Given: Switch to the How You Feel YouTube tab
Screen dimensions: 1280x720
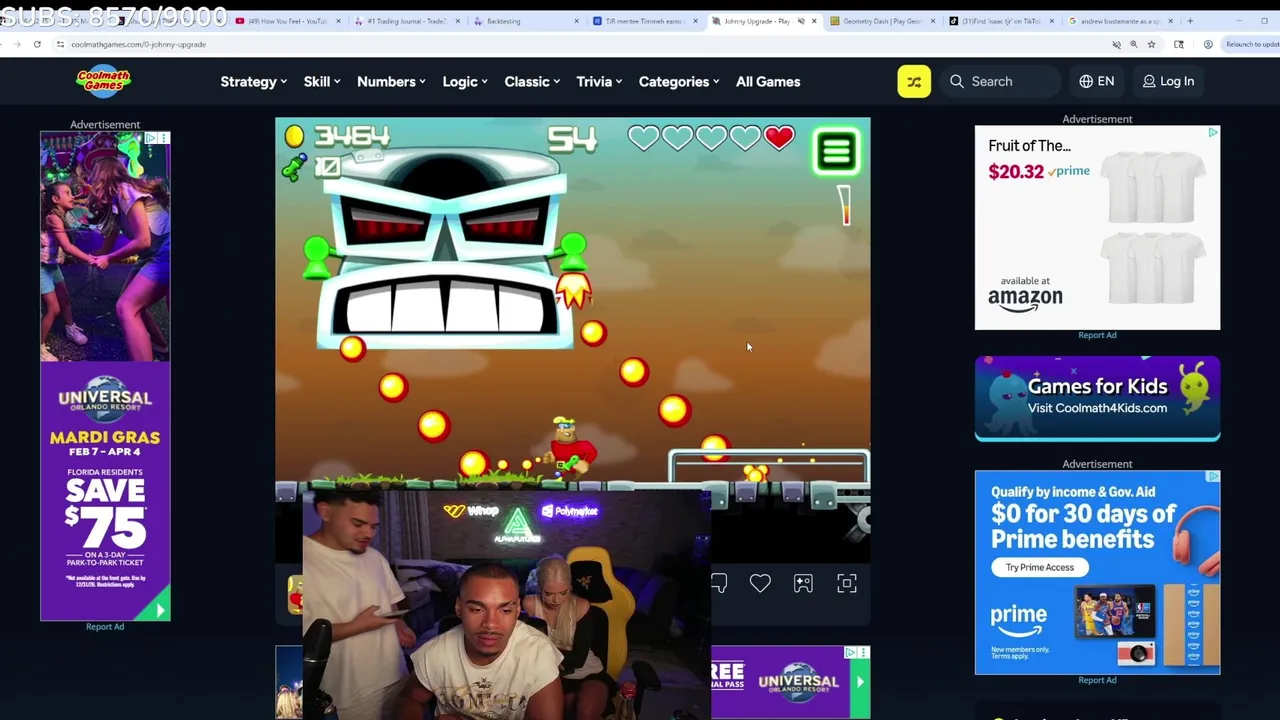Looking at the screenshot, I should coord(287,21).
